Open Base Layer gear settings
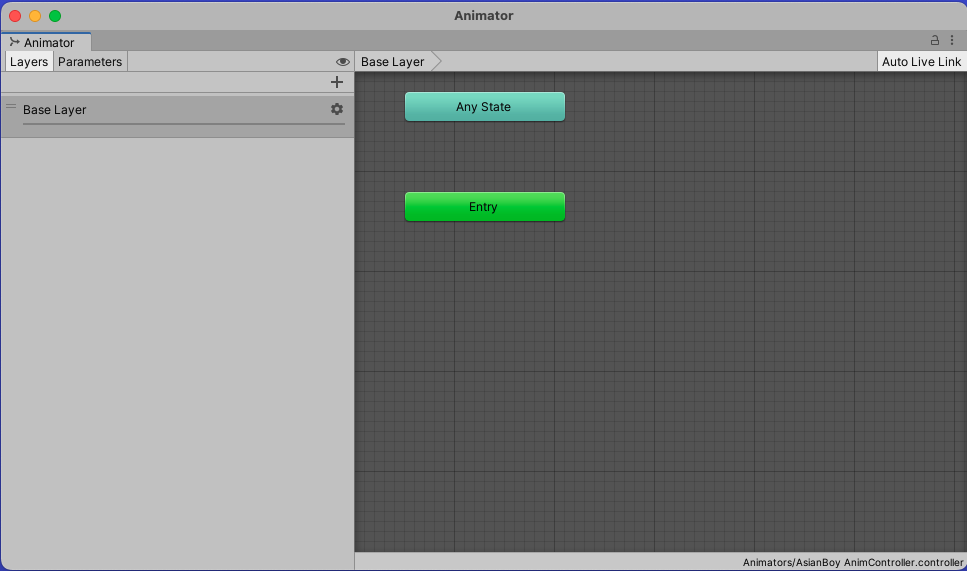The image size is (967, 571). 337,109
